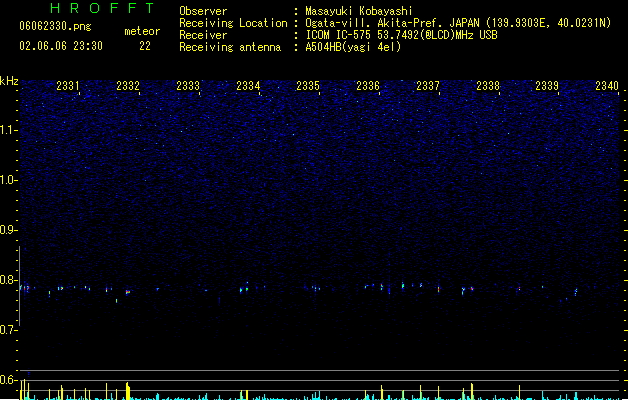Click the Receiver field label

(x=203, y=35)
